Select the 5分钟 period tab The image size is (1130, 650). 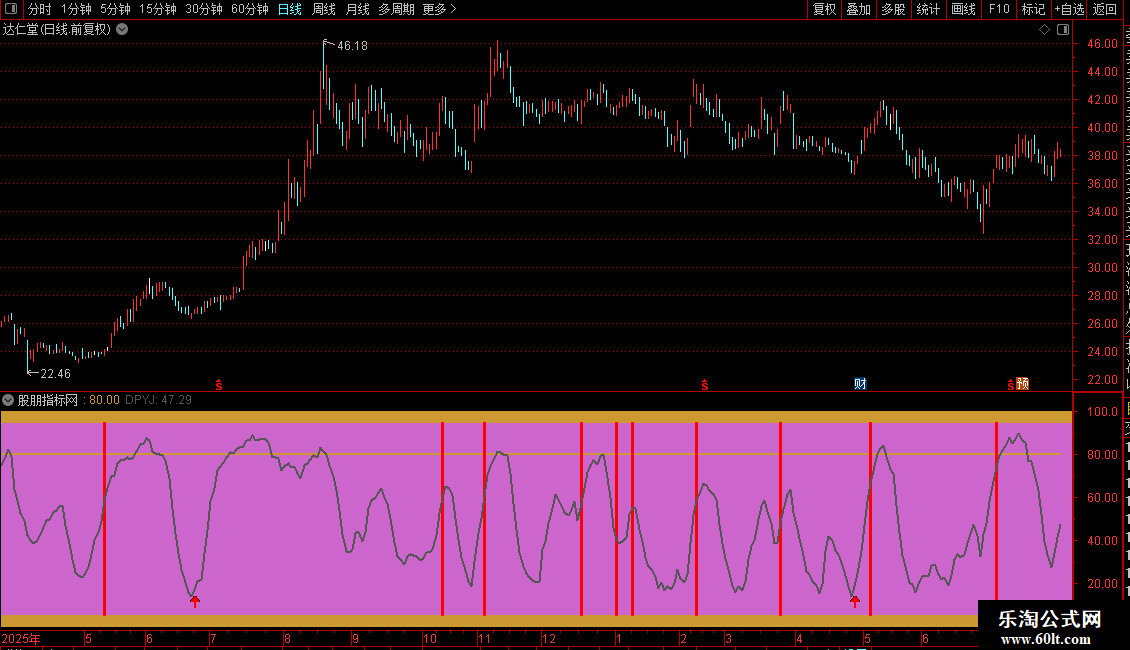pos(115,9)
